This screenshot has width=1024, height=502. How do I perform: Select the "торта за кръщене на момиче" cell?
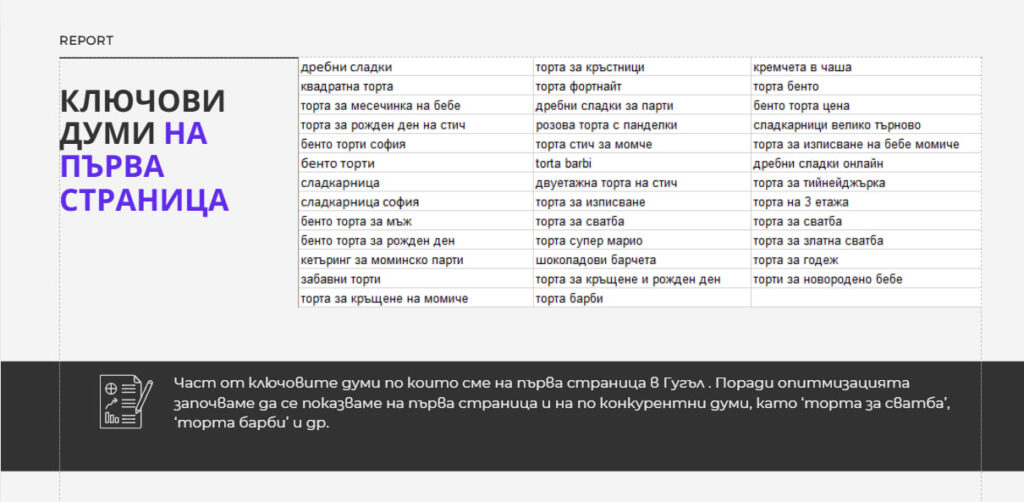pos(384,298)
